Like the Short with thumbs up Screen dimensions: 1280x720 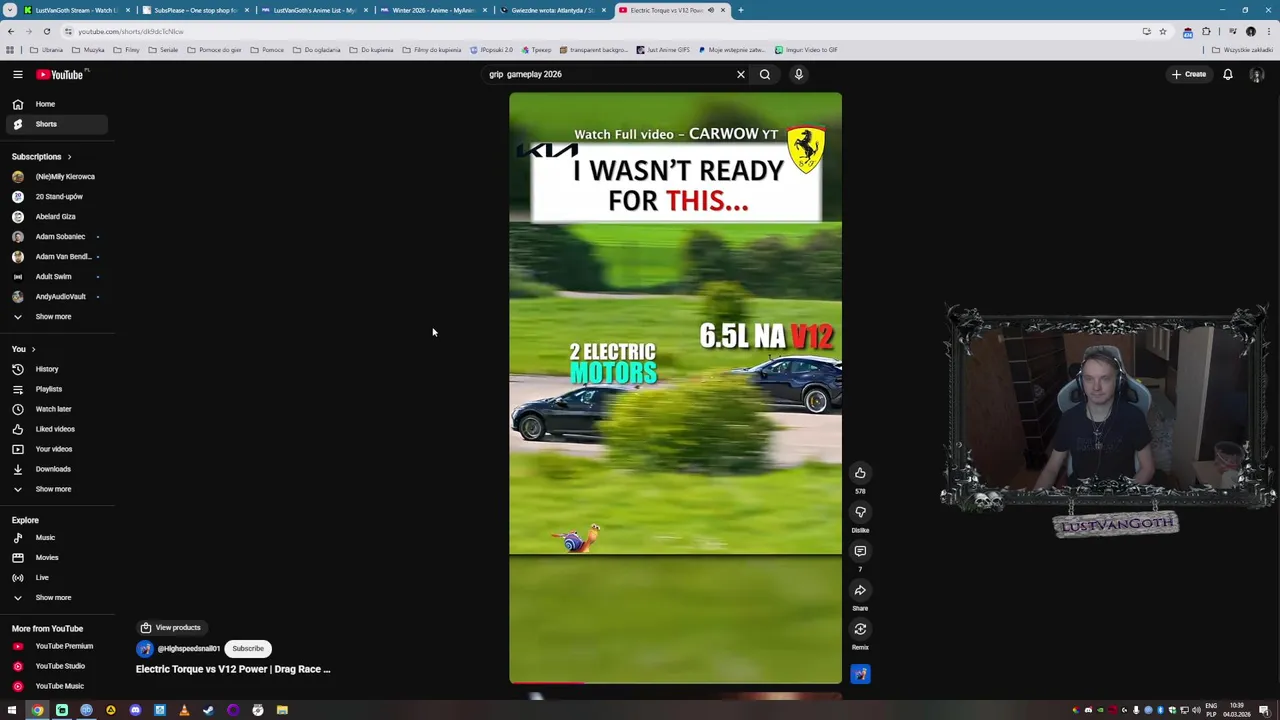click(x=860, y=473)
